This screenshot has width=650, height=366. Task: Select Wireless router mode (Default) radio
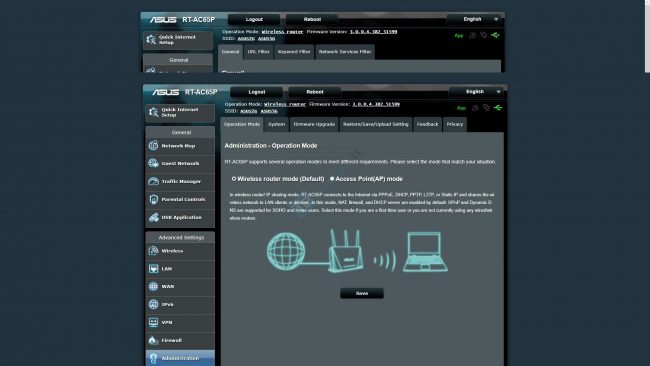pos(234,179)
